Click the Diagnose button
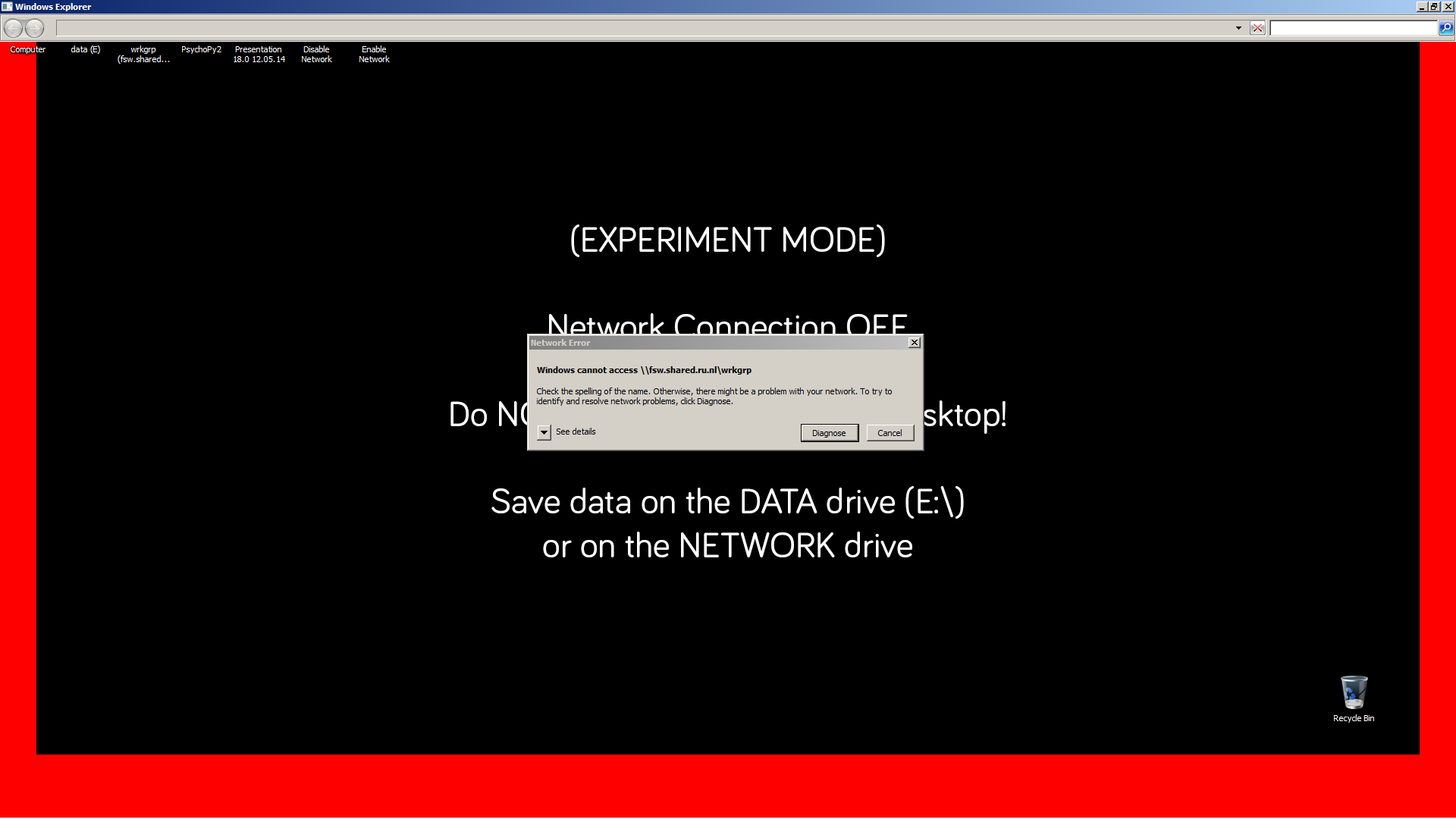Viewport: 1456px width, 819px height. tap(829, 433)
